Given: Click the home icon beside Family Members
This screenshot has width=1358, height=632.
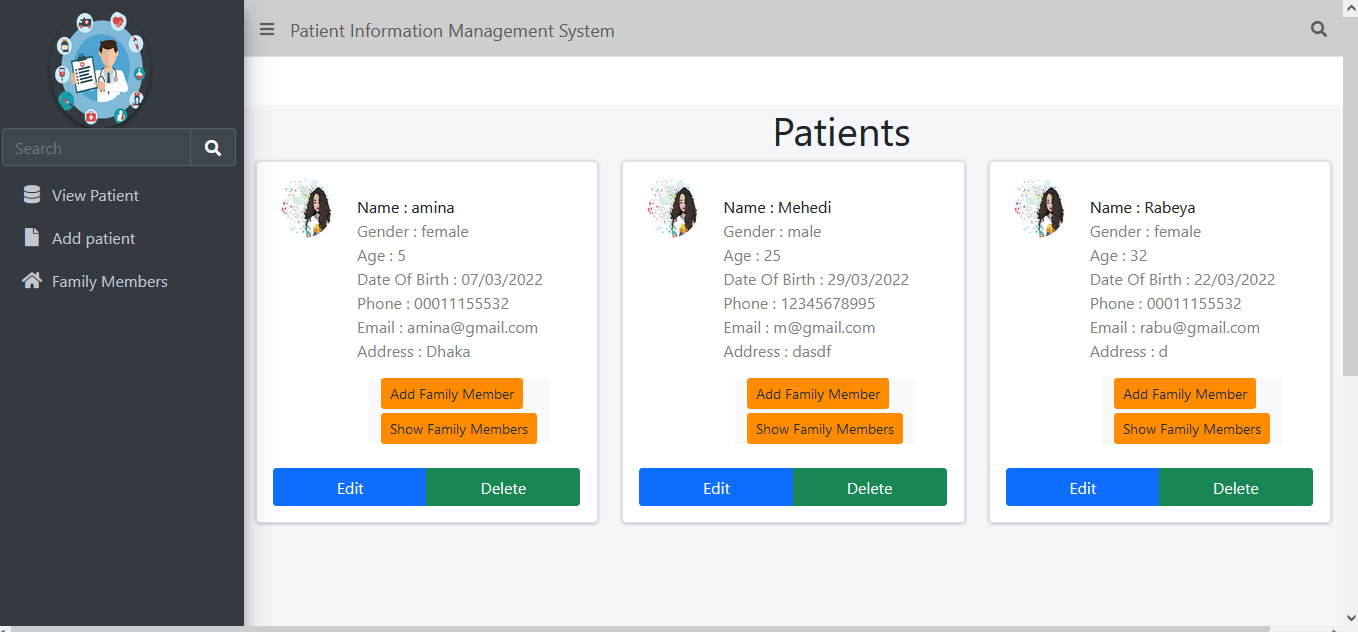Looking at the screenshot, I should 32,280.
